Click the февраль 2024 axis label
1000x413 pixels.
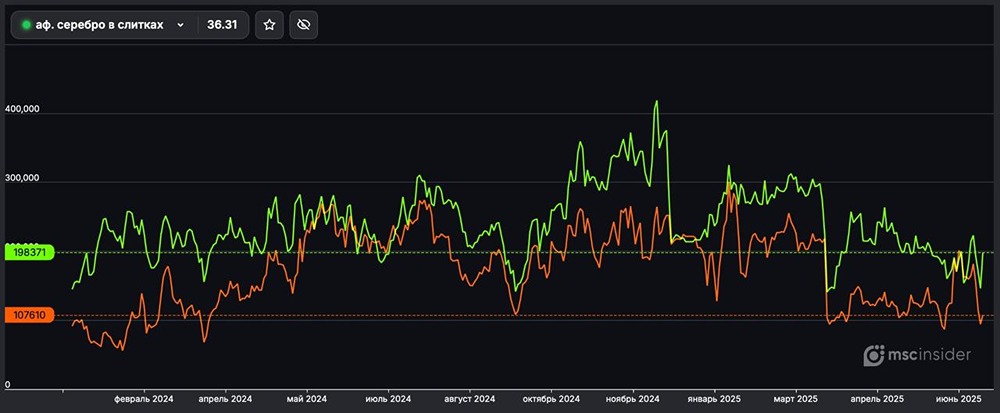point(144,399)
